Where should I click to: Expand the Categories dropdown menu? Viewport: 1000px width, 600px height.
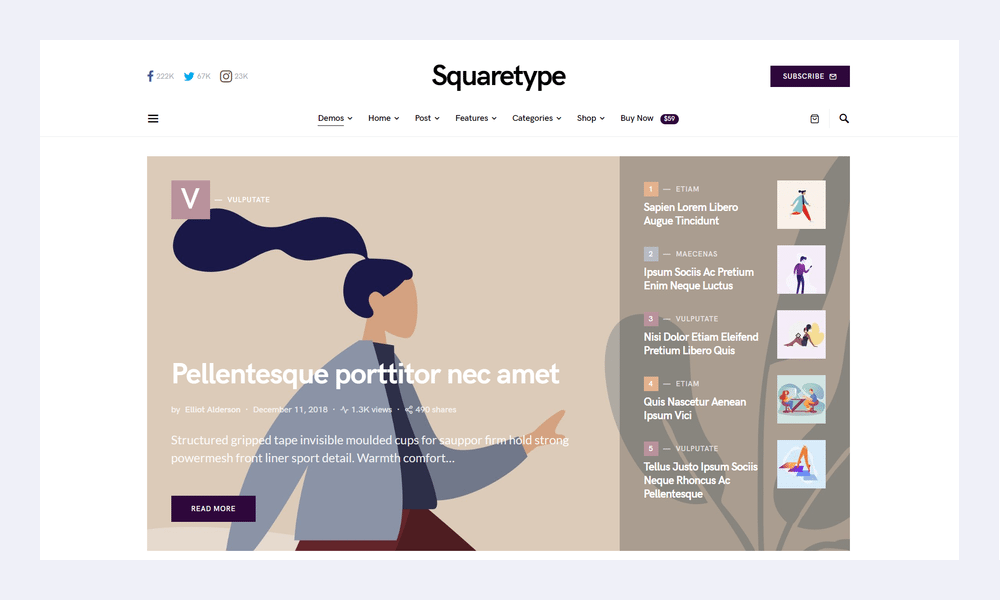click(x=536, y=119)
